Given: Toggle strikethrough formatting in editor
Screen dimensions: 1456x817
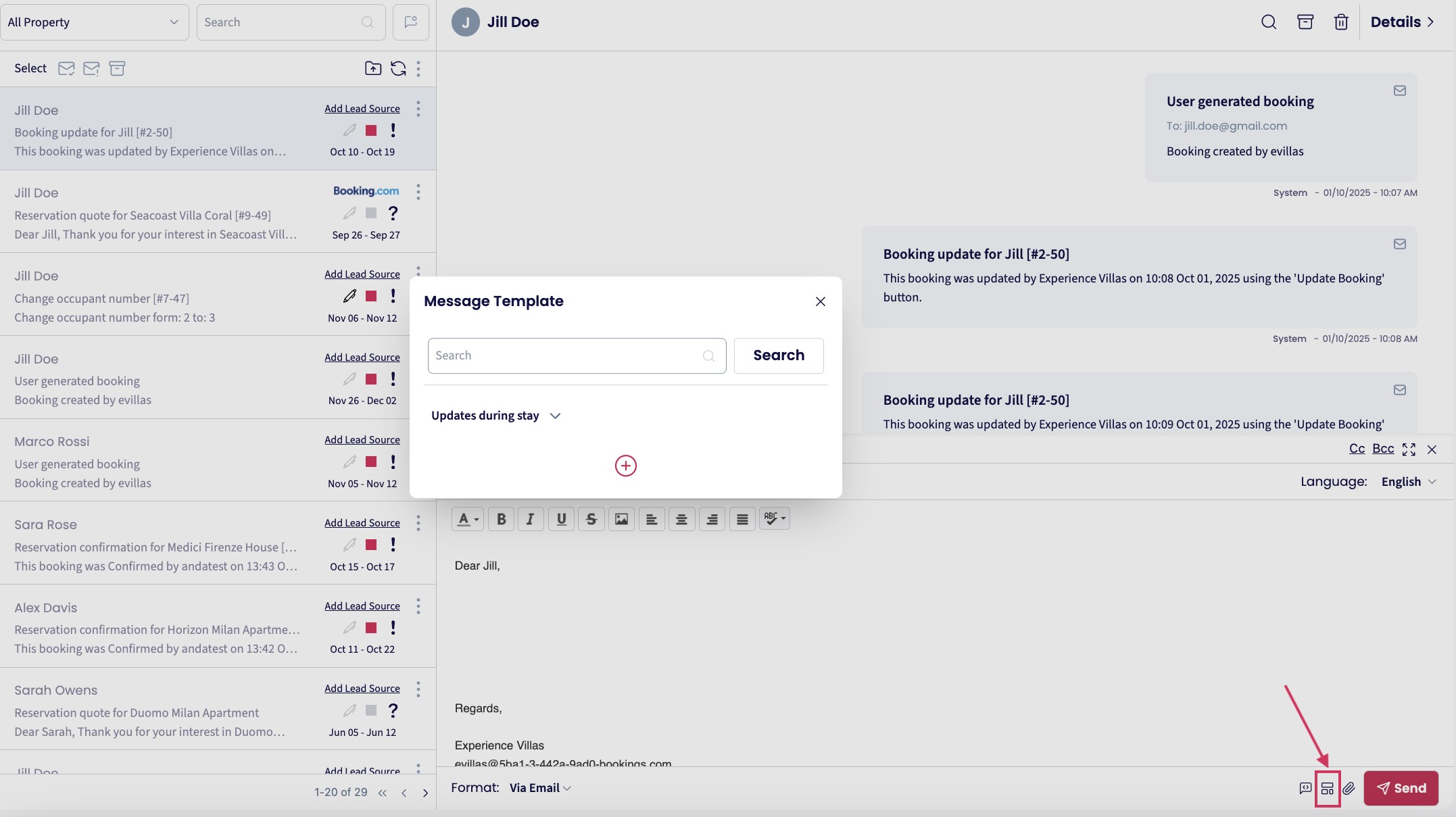Looking at the screenshot, I should point(591,519).
